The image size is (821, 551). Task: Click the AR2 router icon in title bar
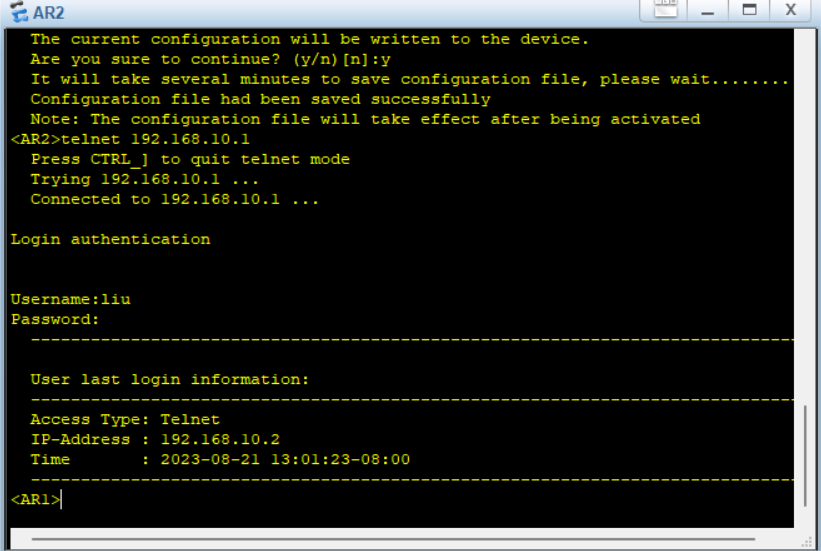[17, 12]
